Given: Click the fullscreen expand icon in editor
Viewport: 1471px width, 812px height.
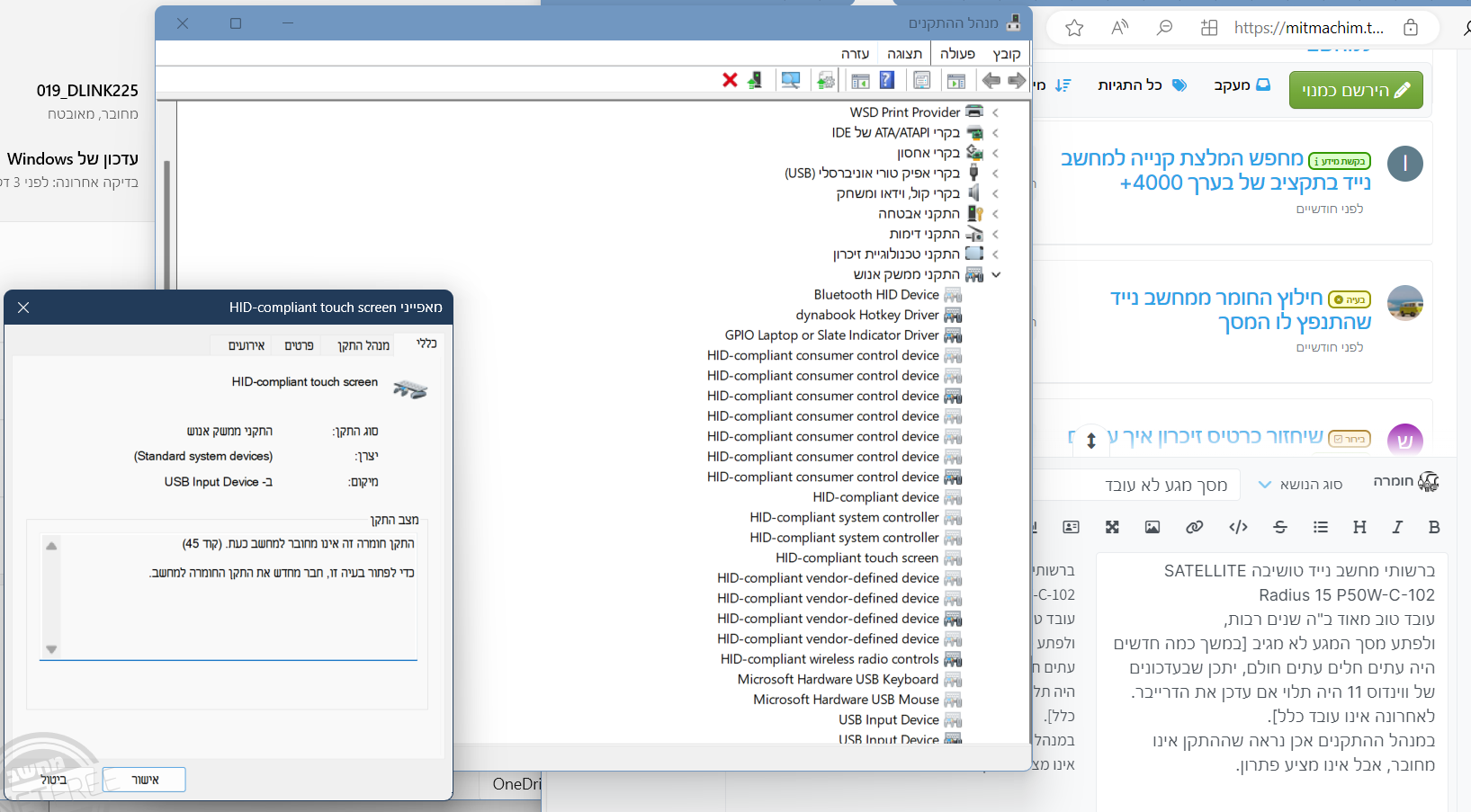Looking at the screenshot, I should [x=1112, y=527].
